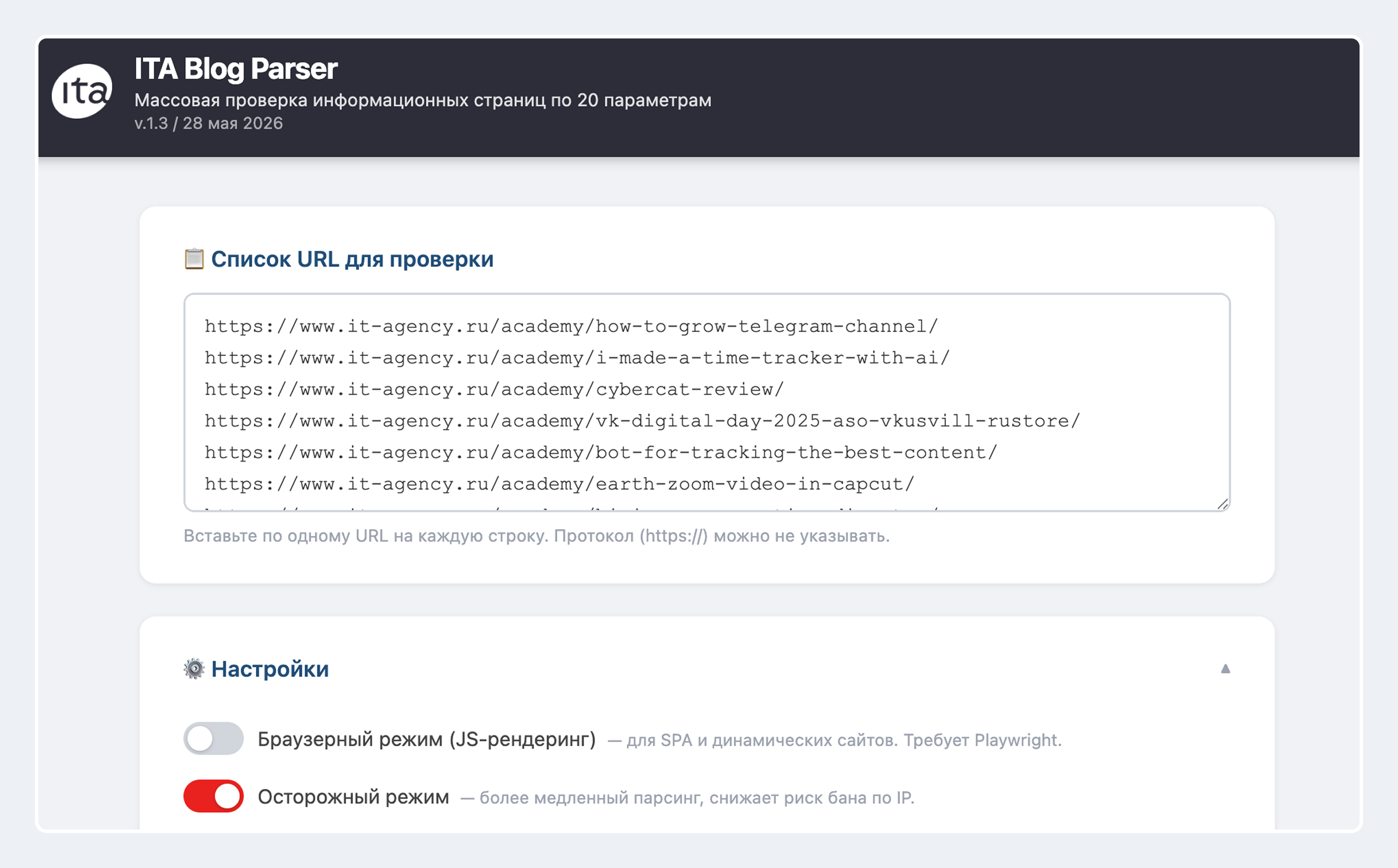Click the vk-digital-day-2025-aso-vkusvill-rustore URL line
This screenshot has height=868, width=1398.
pyautogui.click(x=642, y=421)
